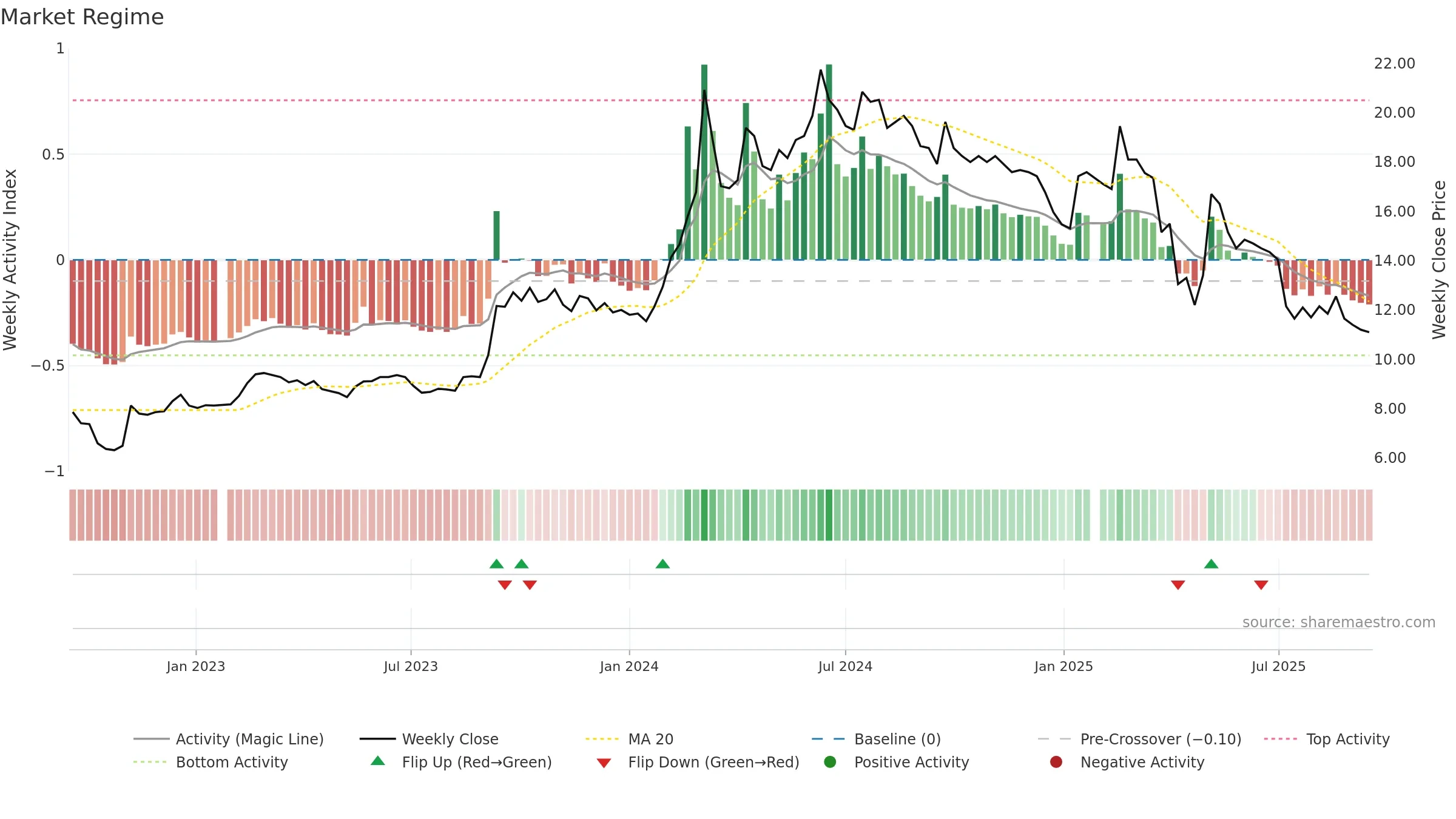Click the source: sharemaestro.com text
Viewport: 1456px width, 819px height.
(x=1339, y=622)
